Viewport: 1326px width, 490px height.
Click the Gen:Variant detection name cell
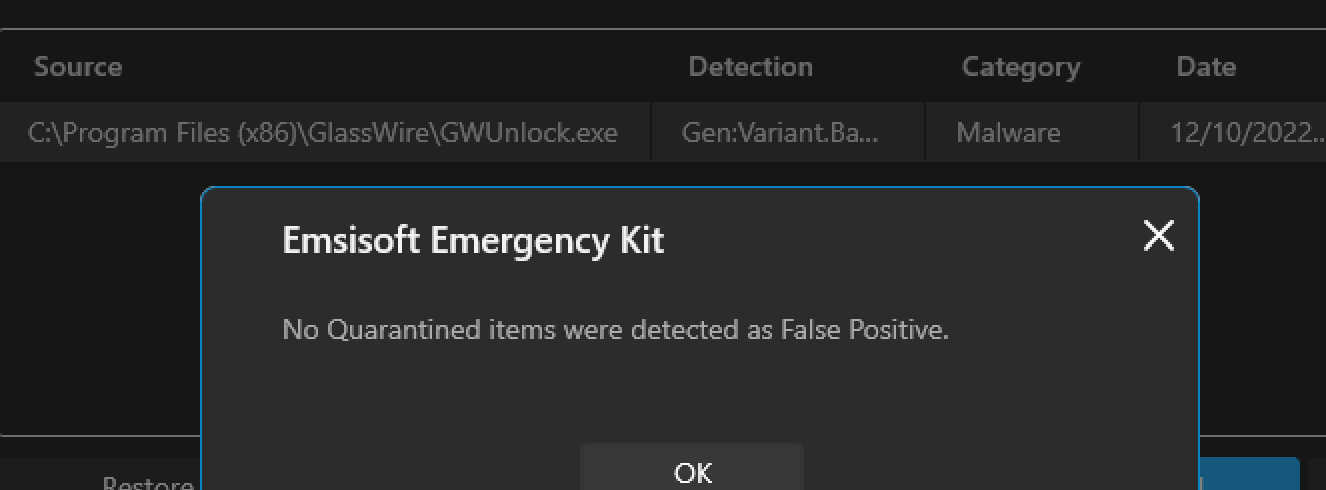[780, 132]
